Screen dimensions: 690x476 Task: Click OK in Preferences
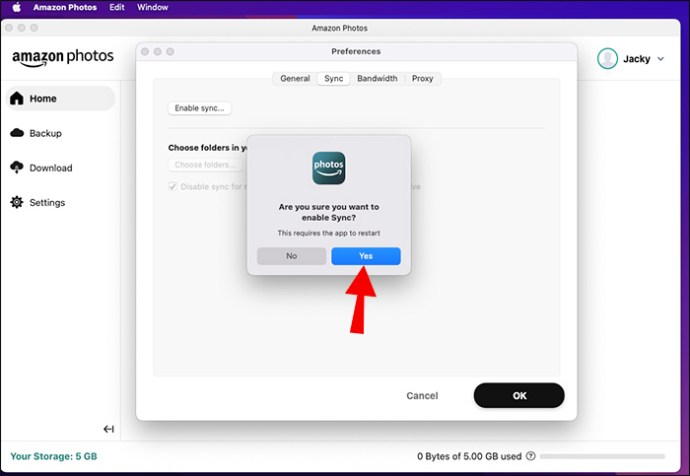coord(519,395)
